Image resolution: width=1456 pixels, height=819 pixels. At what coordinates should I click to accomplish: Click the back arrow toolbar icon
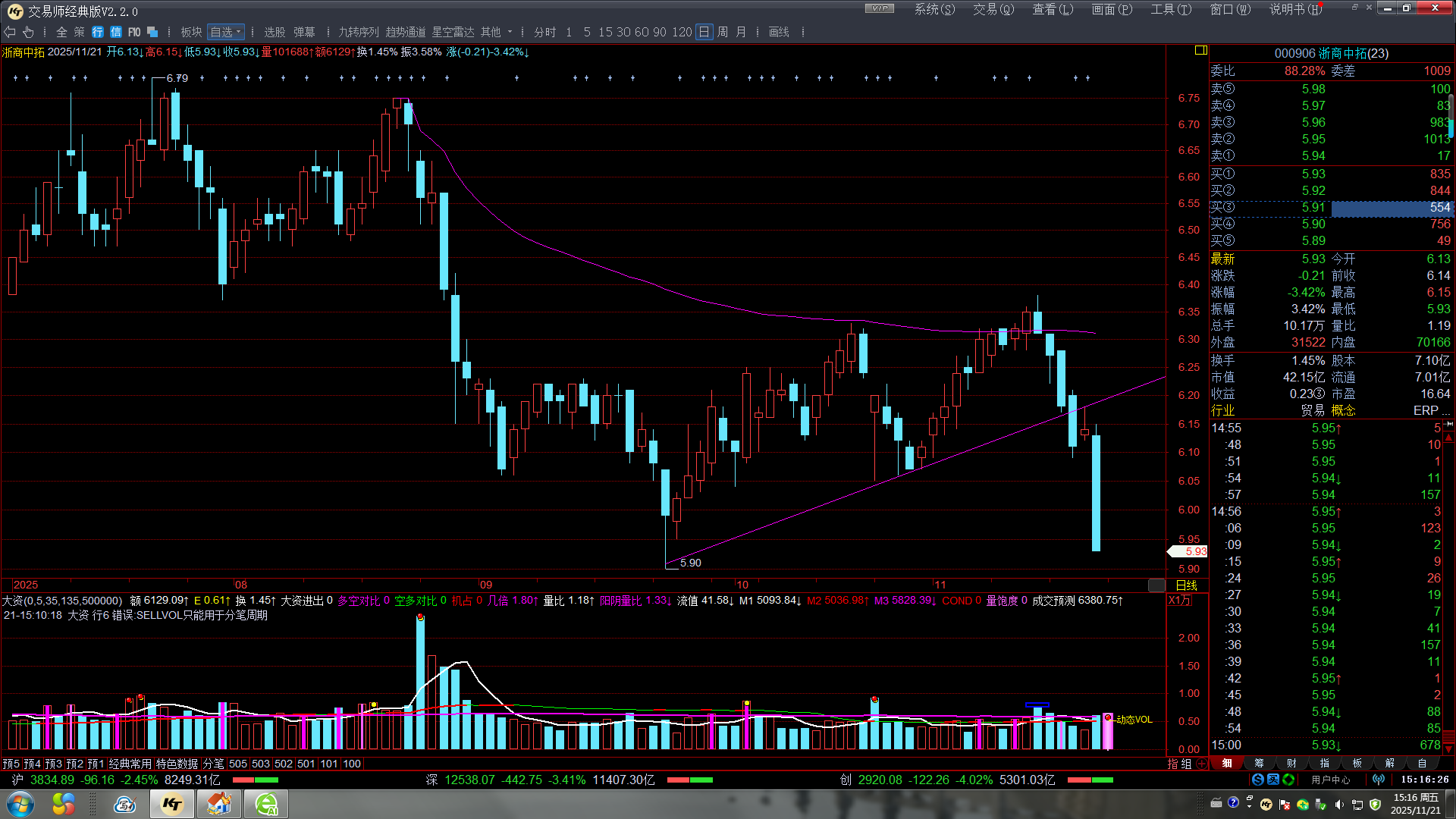(10, 32)
